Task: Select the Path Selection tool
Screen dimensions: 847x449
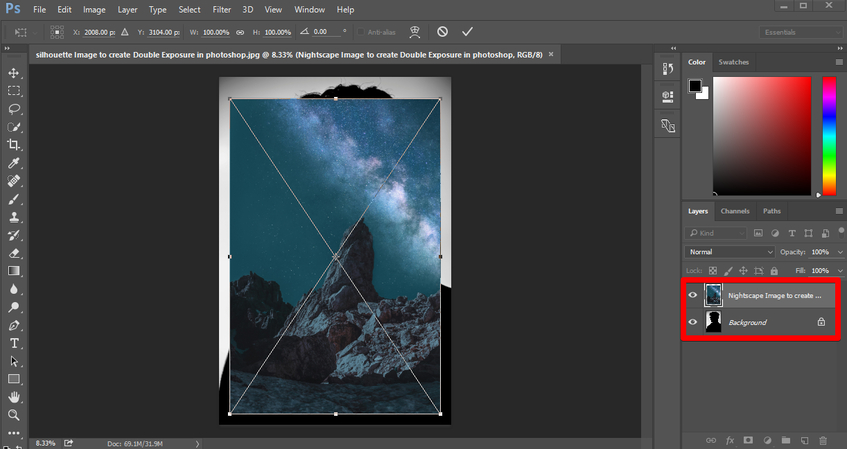Action: (x=14, y=361)
